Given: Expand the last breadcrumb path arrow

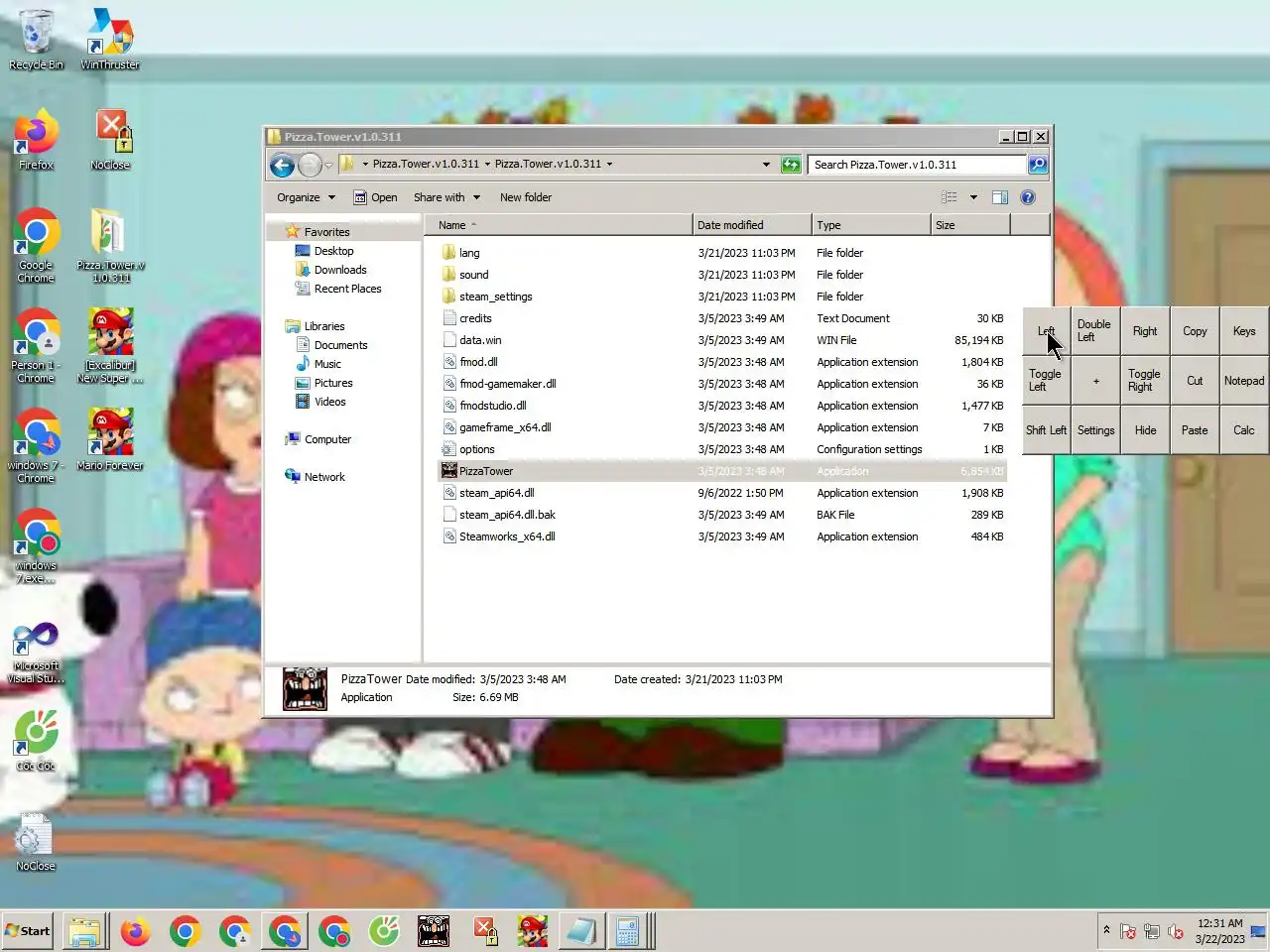Looking at the screenshot, I should pyautogui.click(x=609, y=165).
